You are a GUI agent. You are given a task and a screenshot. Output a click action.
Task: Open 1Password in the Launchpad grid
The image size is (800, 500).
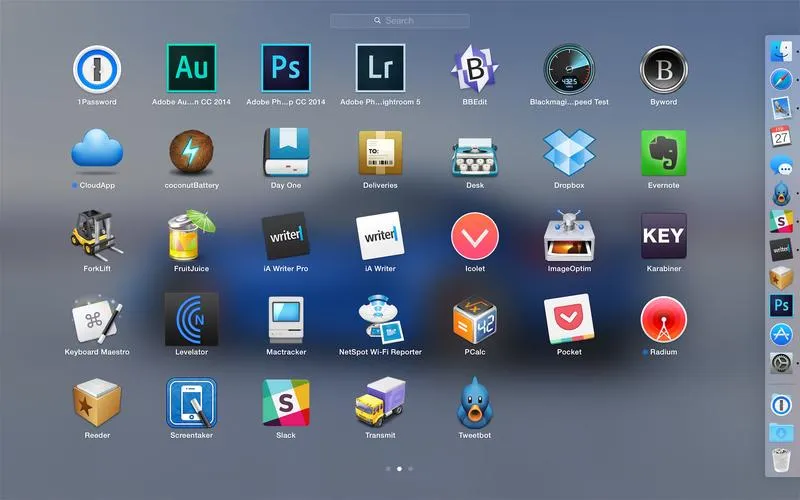click(97, 69)
